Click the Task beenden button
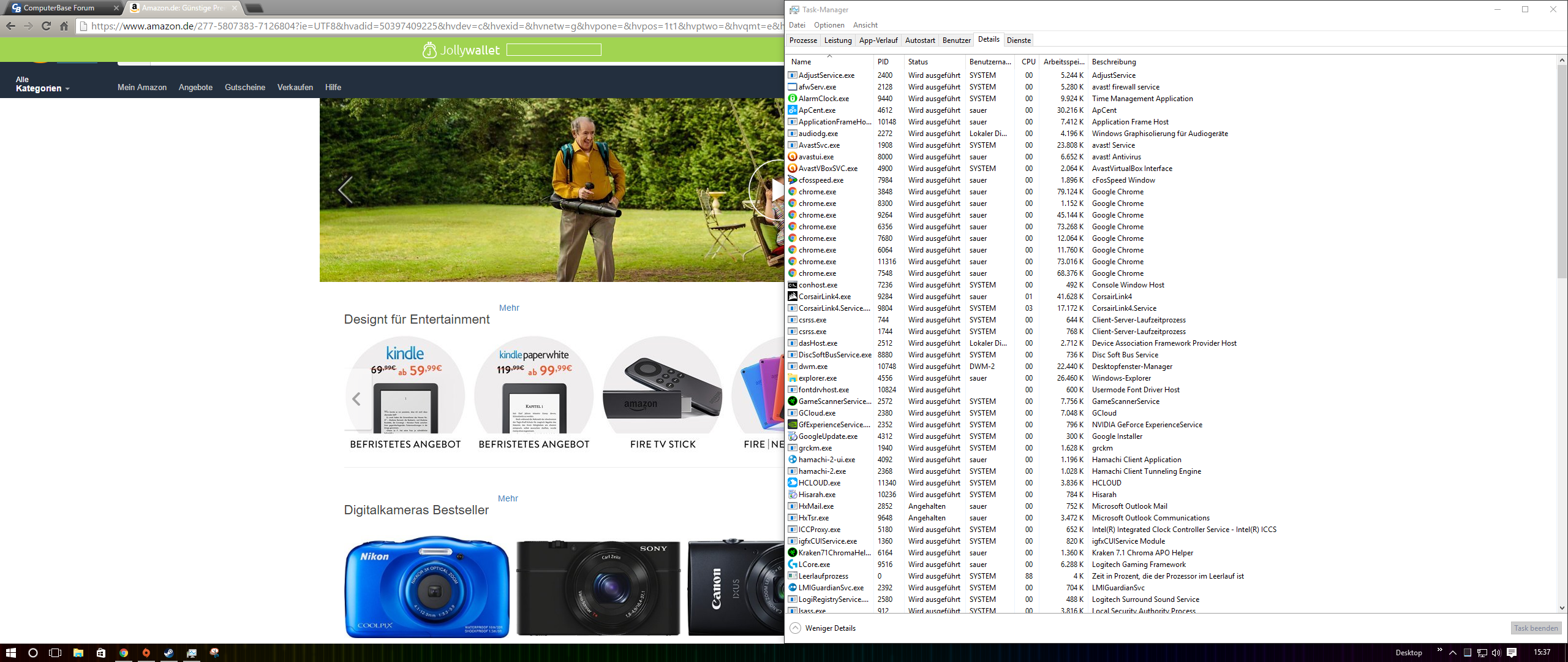1568x662 pixels. coord(1536,628)
